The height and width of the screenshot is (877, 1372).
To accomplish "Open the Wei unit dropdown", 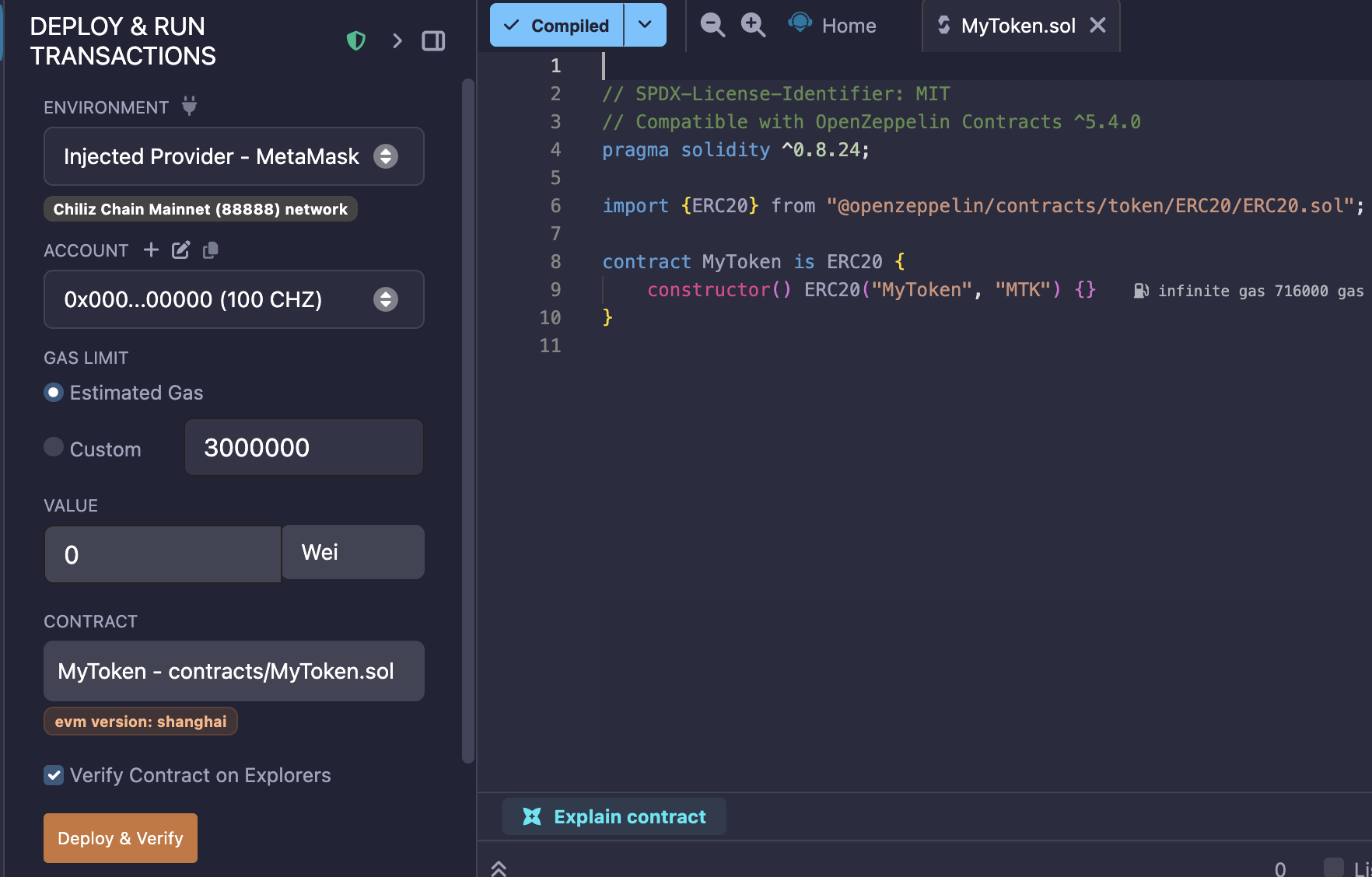I will (x=353, y=552).
